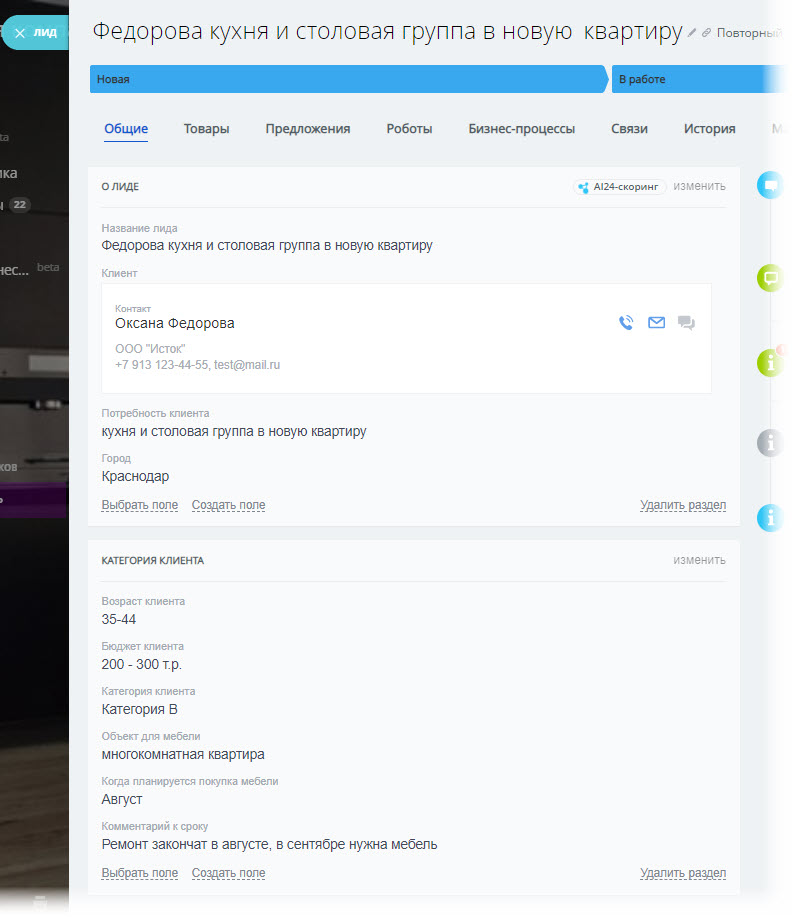Viewport: 792px width, 917px height.
Task: Call Оксана Федорова via the phone icon
Action: click(x=626, y=322)
